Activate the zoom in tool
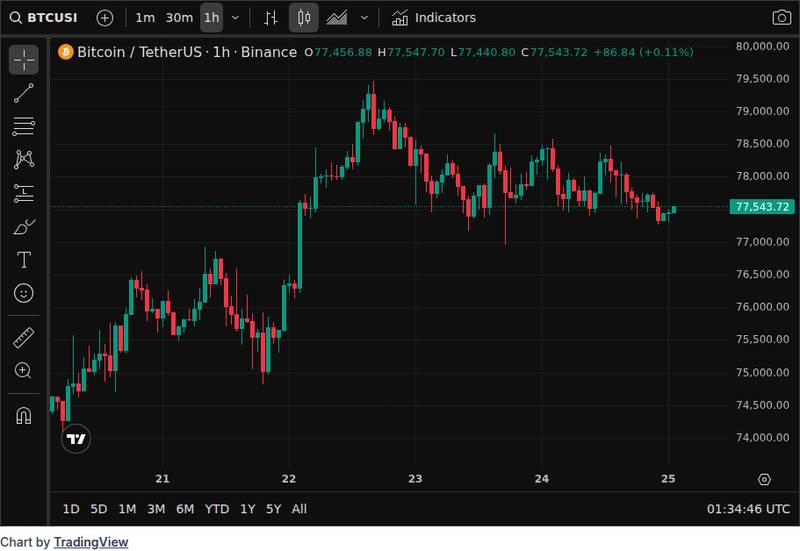The width and height of the screenshot is (800, 551). click(23, 371)
